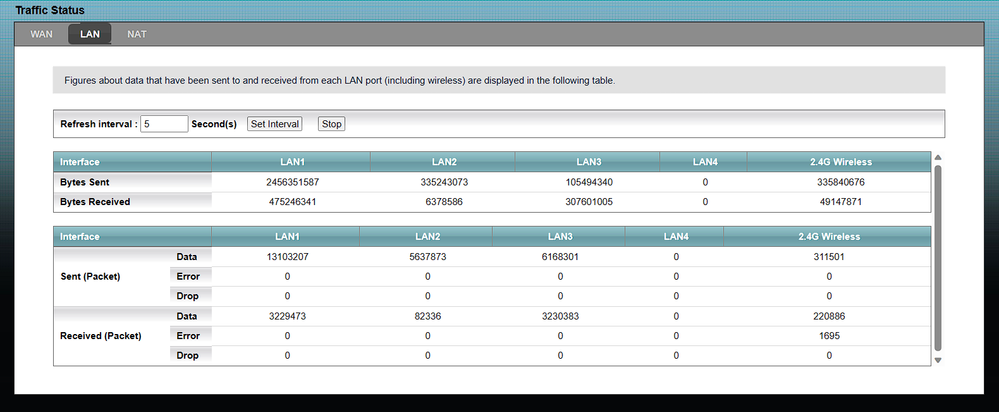Click LAN1 header in the bytes table
The height and width of the screenshot is (412, 999).
(291, 162)
